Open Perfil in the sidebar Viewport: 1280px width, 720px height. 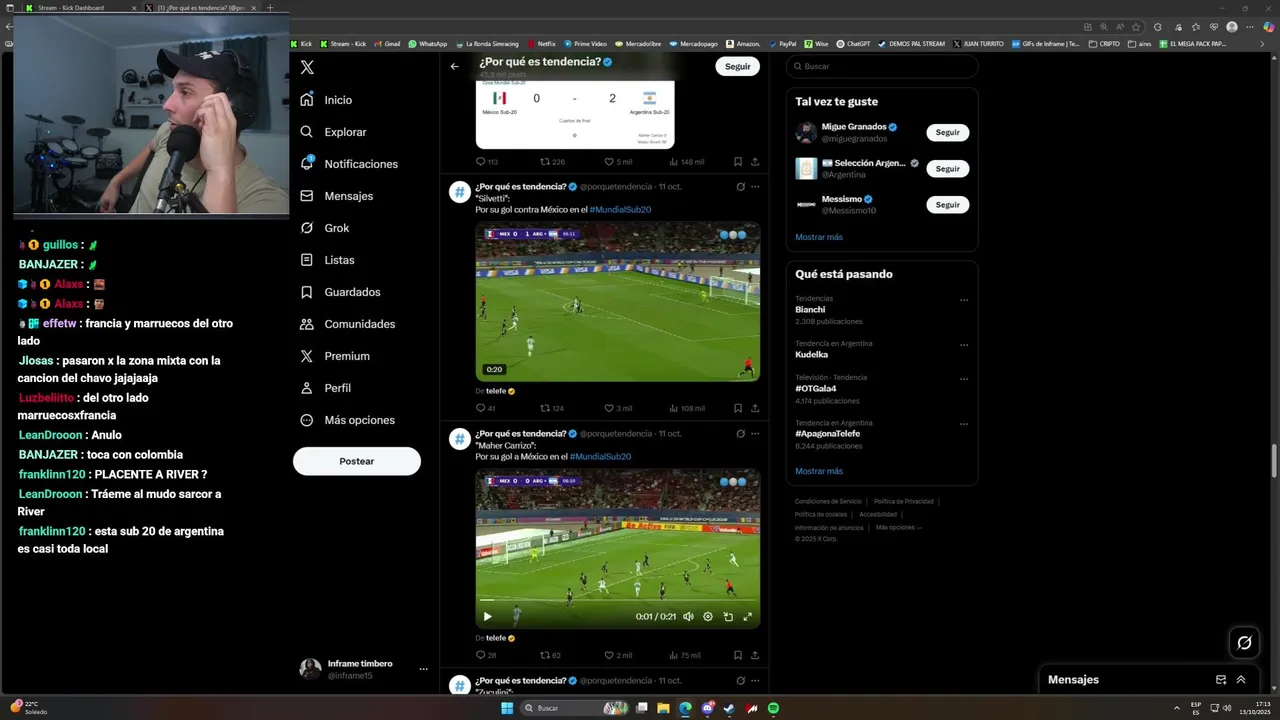point(325,388)
